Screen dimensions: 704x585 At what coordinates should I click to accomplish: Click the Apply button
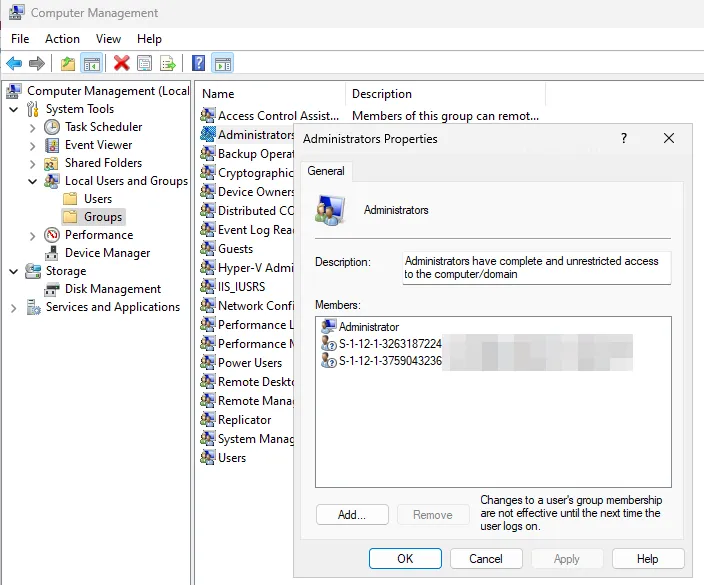click(567, 559)
